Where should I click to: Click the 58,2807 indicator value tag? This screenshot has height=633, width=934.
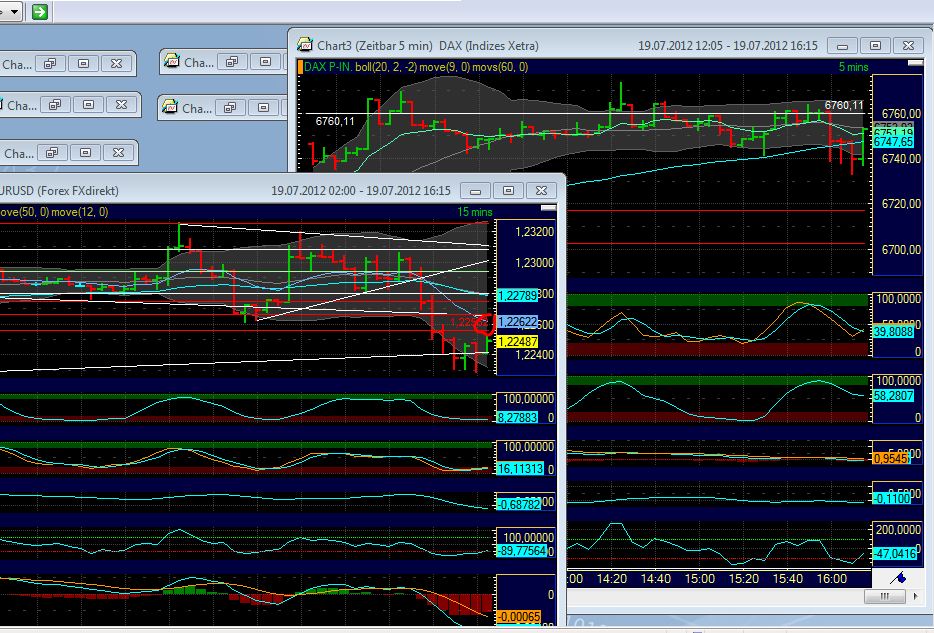pyautogui.click(x=893, y=395)
